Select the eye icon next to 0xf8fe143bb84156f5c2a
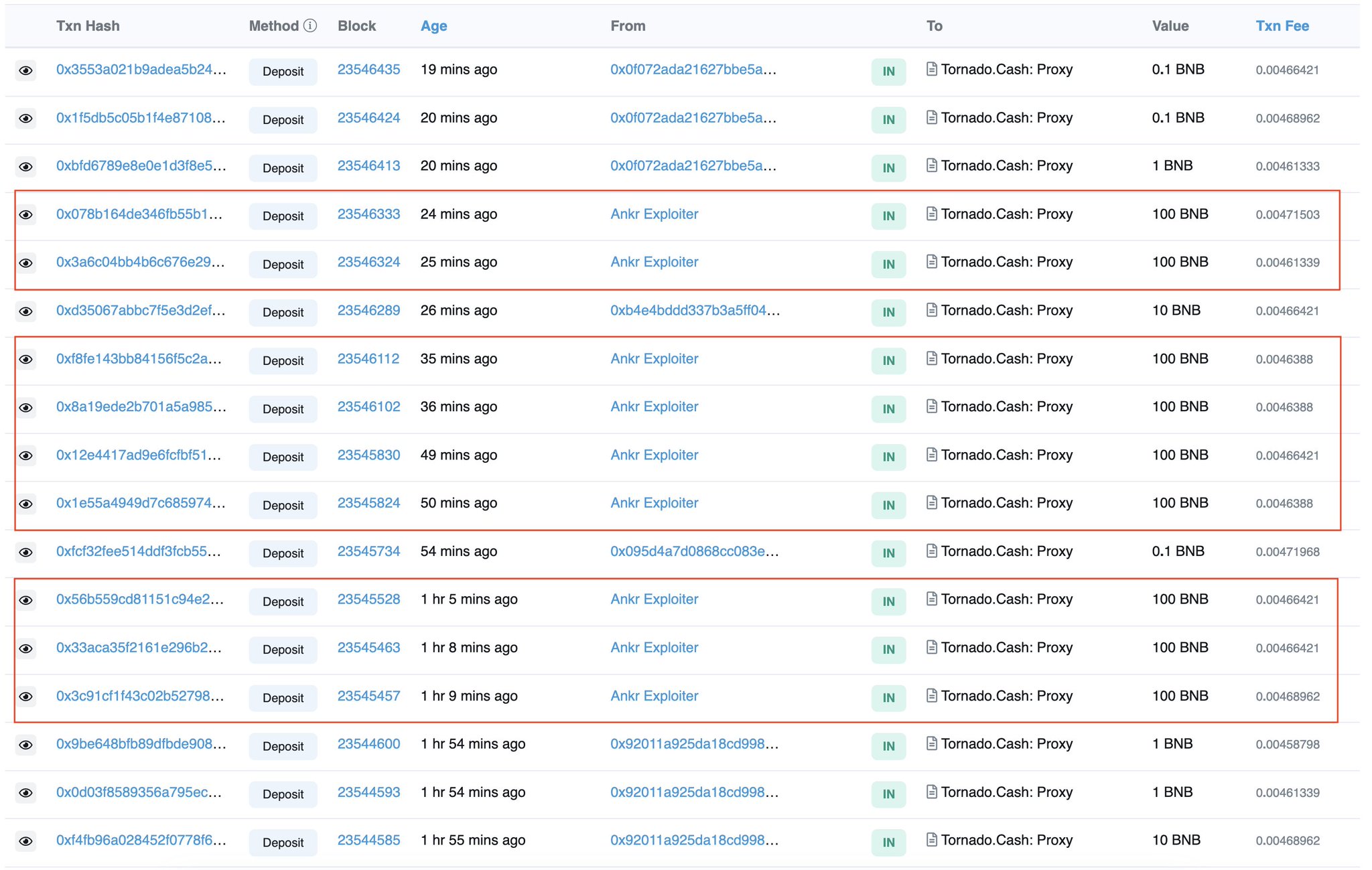The width and height of the screenshot is (1372, 870). coord(26,360)
